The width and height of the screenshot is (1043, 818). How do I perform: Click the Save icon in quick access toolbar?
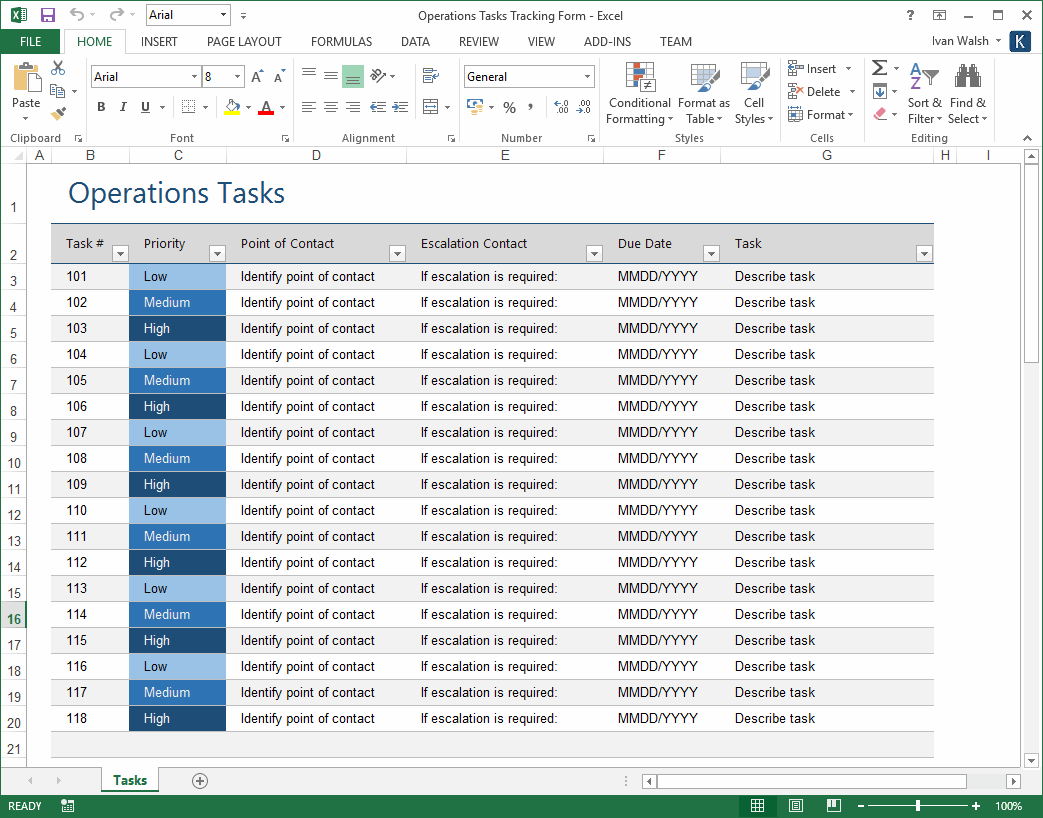click(47, 15)
